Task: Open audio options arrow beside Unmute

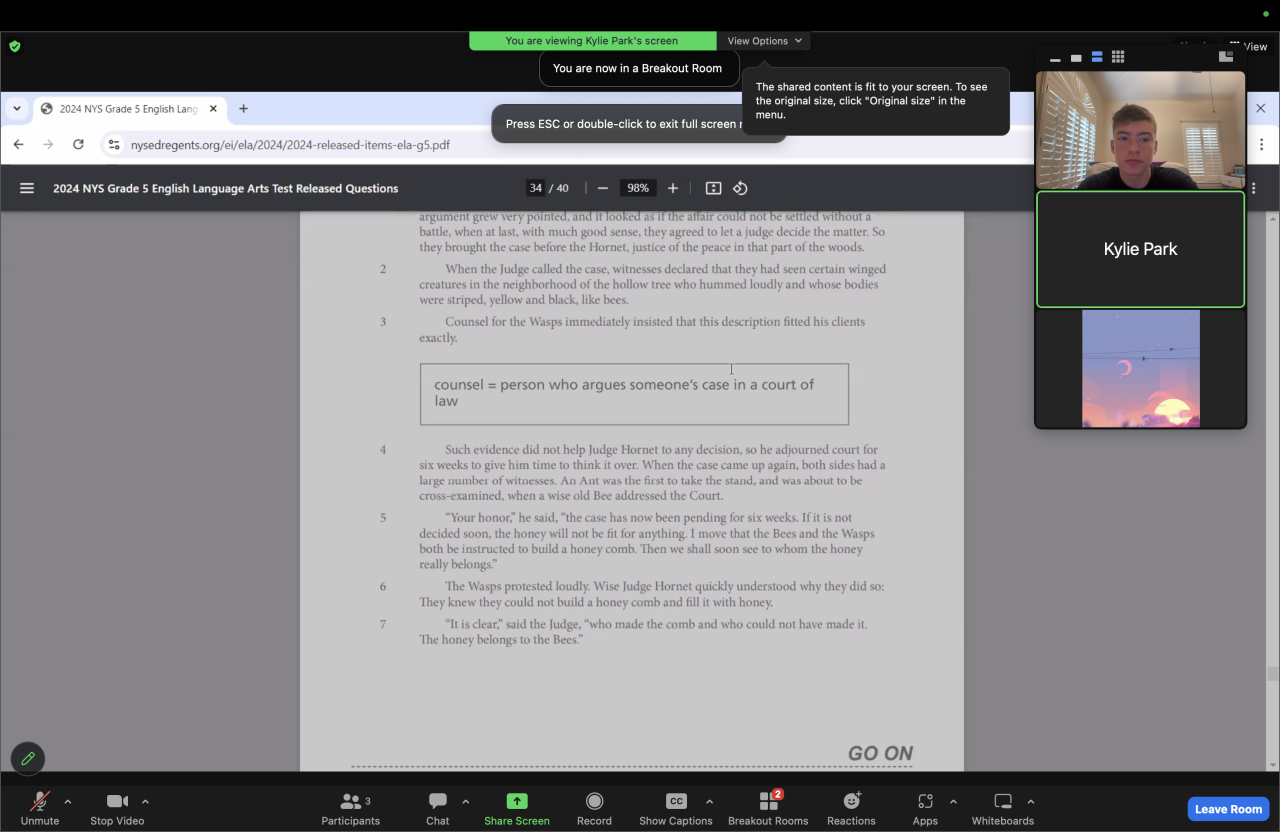Action: 68,801
